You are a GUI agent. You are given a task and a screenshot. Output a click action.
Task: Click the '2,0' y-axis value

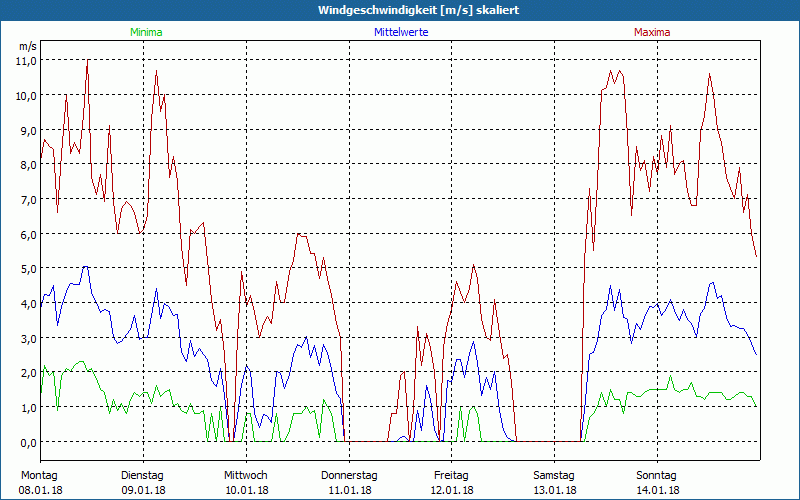click(29, 373)
